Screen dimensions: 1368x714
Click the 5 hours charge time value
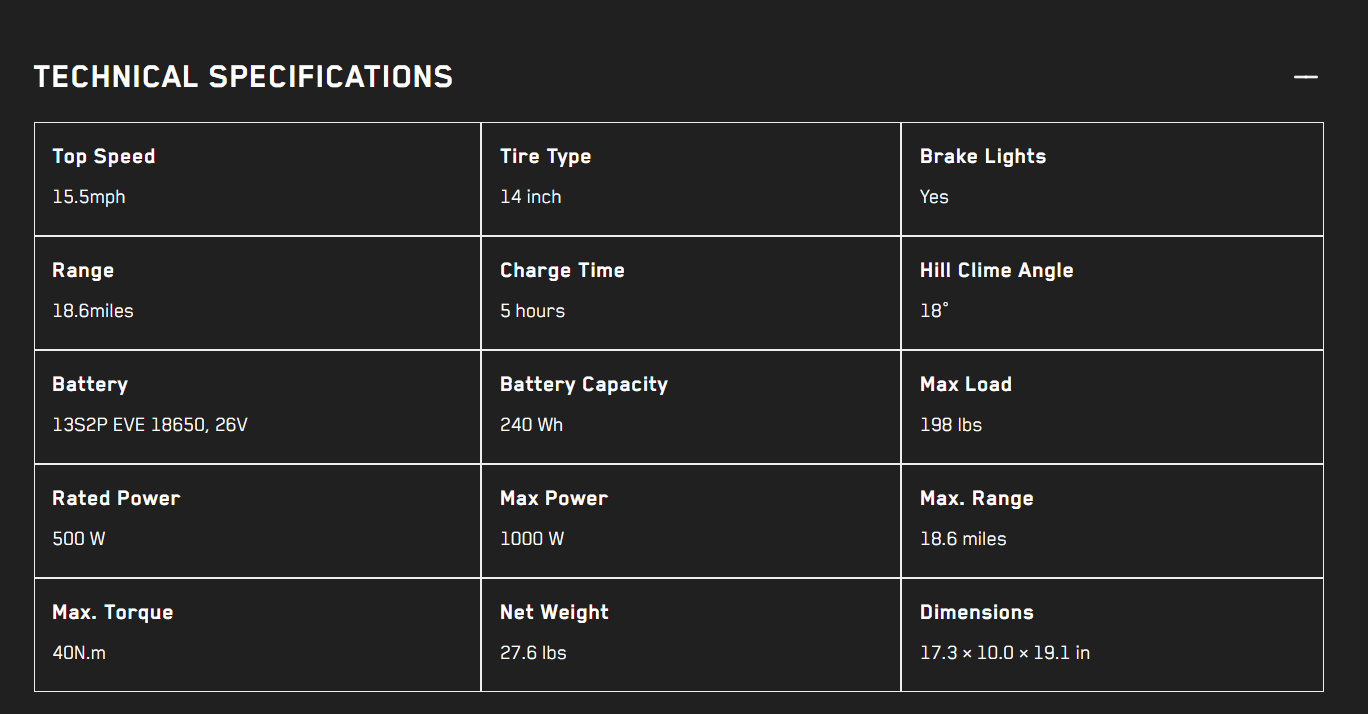pos(532,310)
